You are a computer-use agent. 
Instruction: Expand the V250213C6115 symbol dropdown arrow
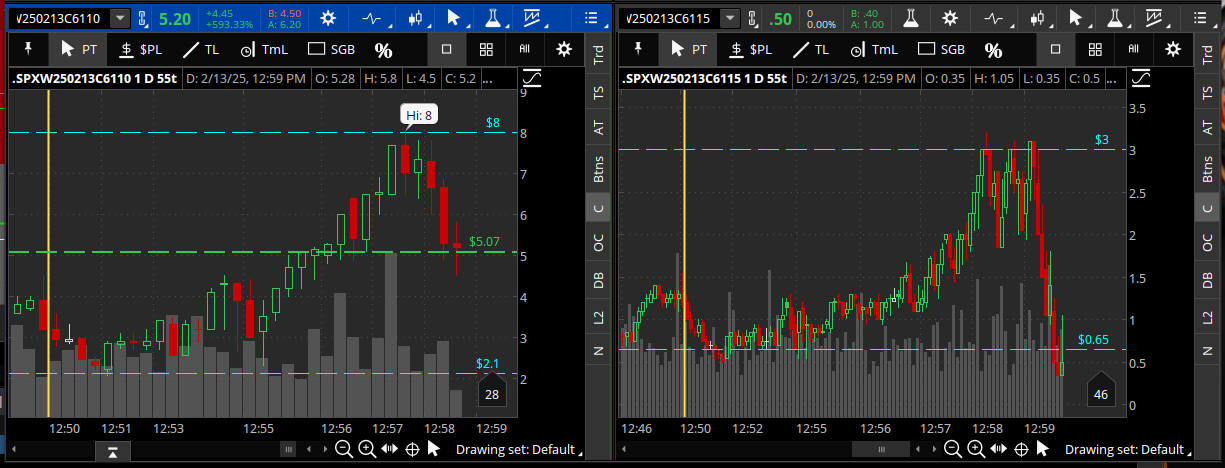[731, 18]
